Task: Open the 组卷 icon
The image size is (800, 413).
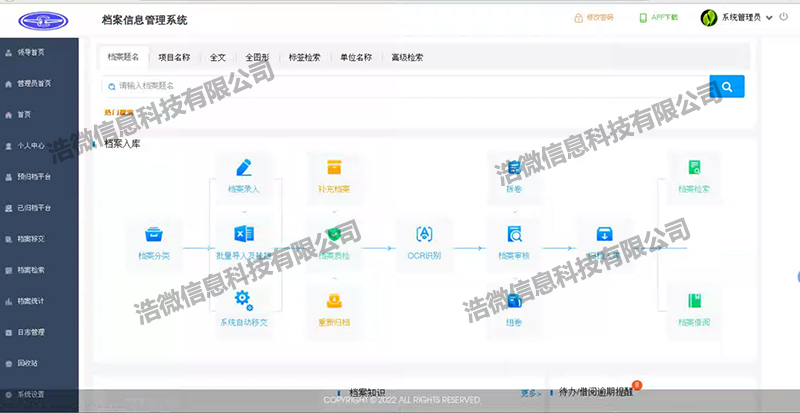Action: coord(514,301)
